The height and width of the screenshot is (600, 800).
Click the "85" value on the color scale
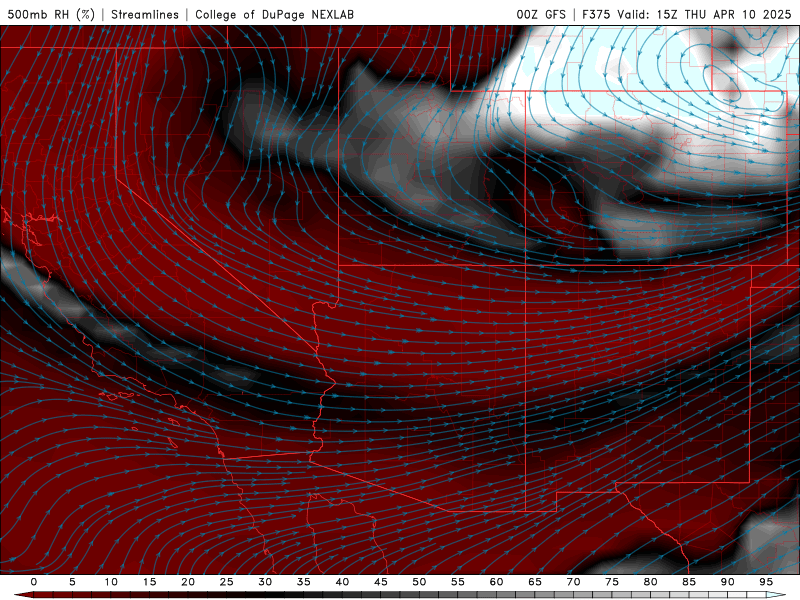click(689, 582)
